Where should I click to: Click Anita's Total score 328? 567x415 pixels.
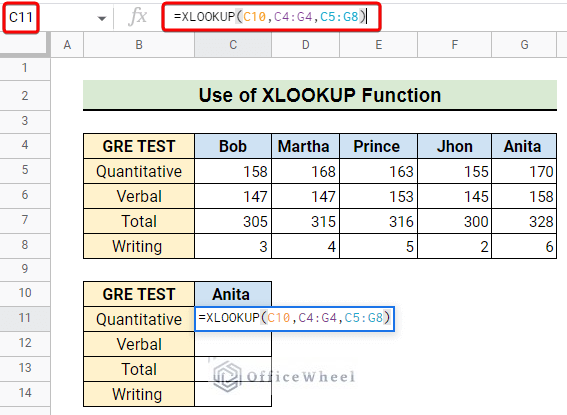[x=524, y=221]
